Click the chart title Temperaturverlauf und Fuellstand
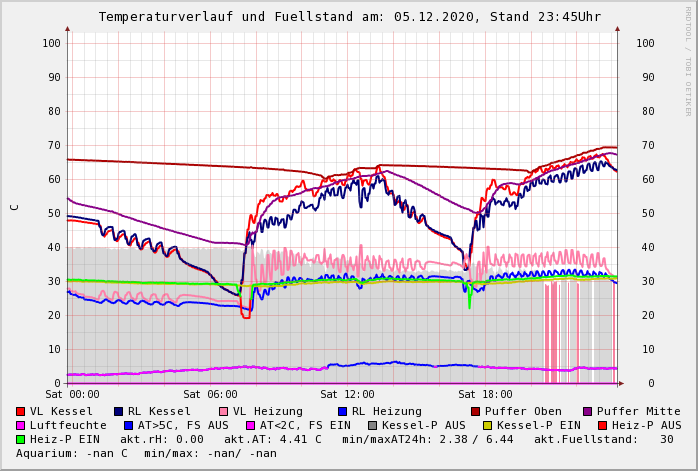698x471 pixels. (349, 17)
